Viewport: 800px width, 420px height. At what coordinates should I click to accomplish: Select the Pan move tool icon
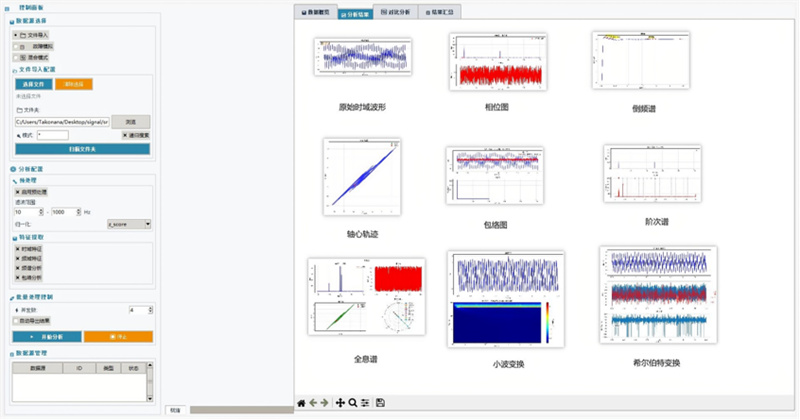[341, 402]
